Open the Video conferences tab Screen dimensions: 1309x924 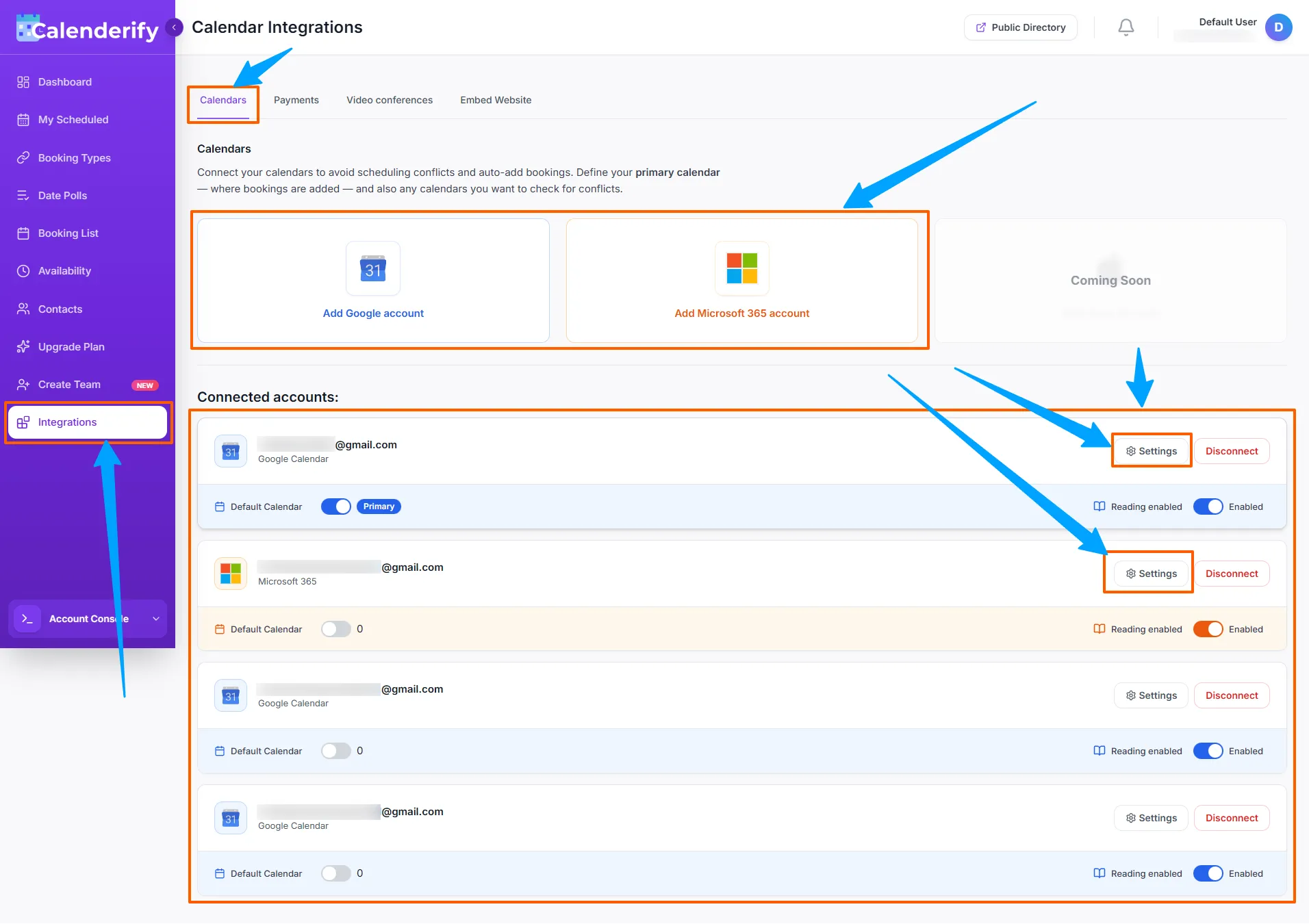pyautogui.click(x=389, y=100)
